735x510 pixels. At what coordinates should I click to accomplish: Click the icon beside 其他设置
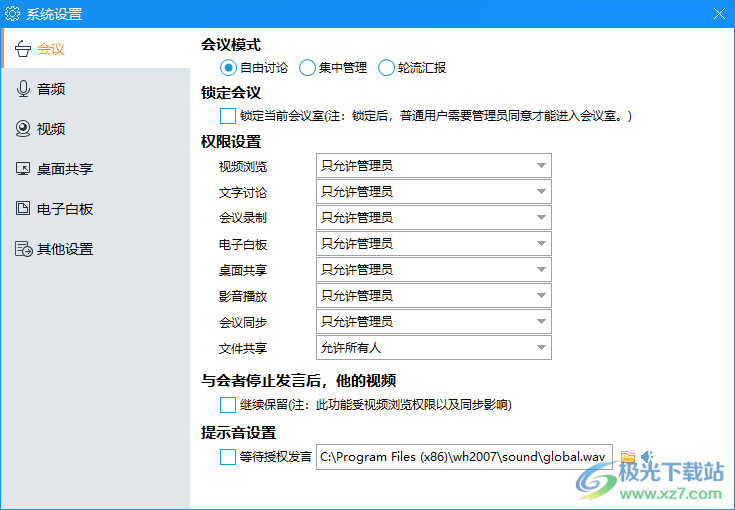23,249
